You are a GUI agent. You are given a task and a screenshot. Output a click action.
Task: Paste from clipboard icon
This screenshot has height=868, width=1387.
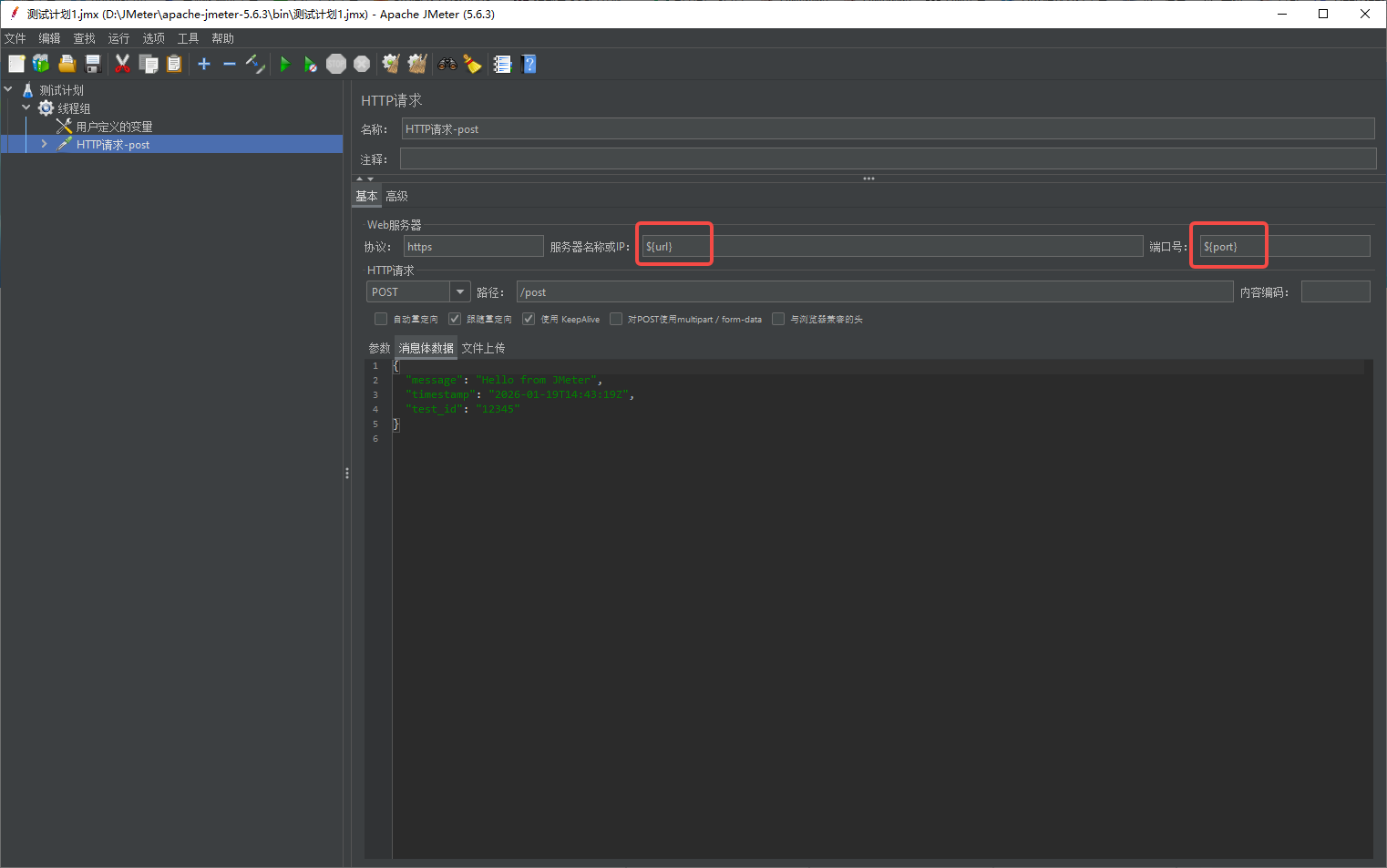point(174,64)
